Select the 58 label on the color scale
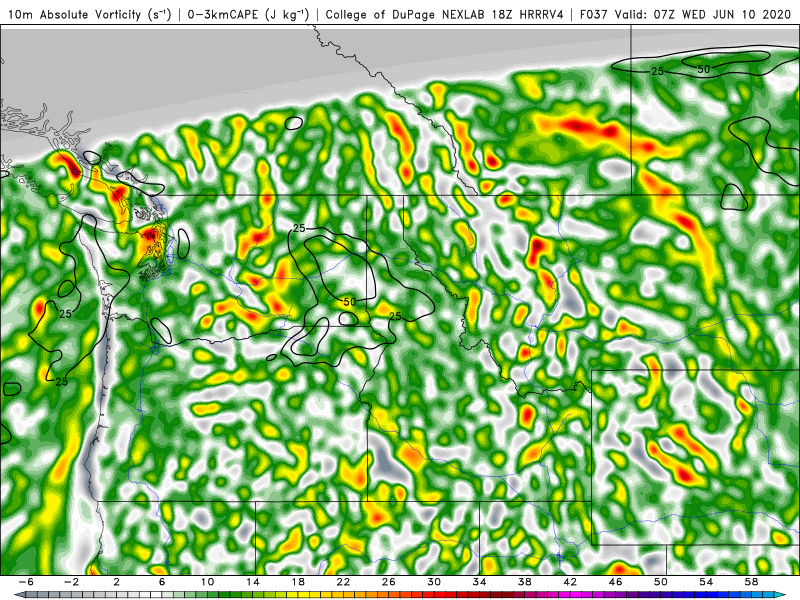The image size is (800, 600). coord(752,582)
